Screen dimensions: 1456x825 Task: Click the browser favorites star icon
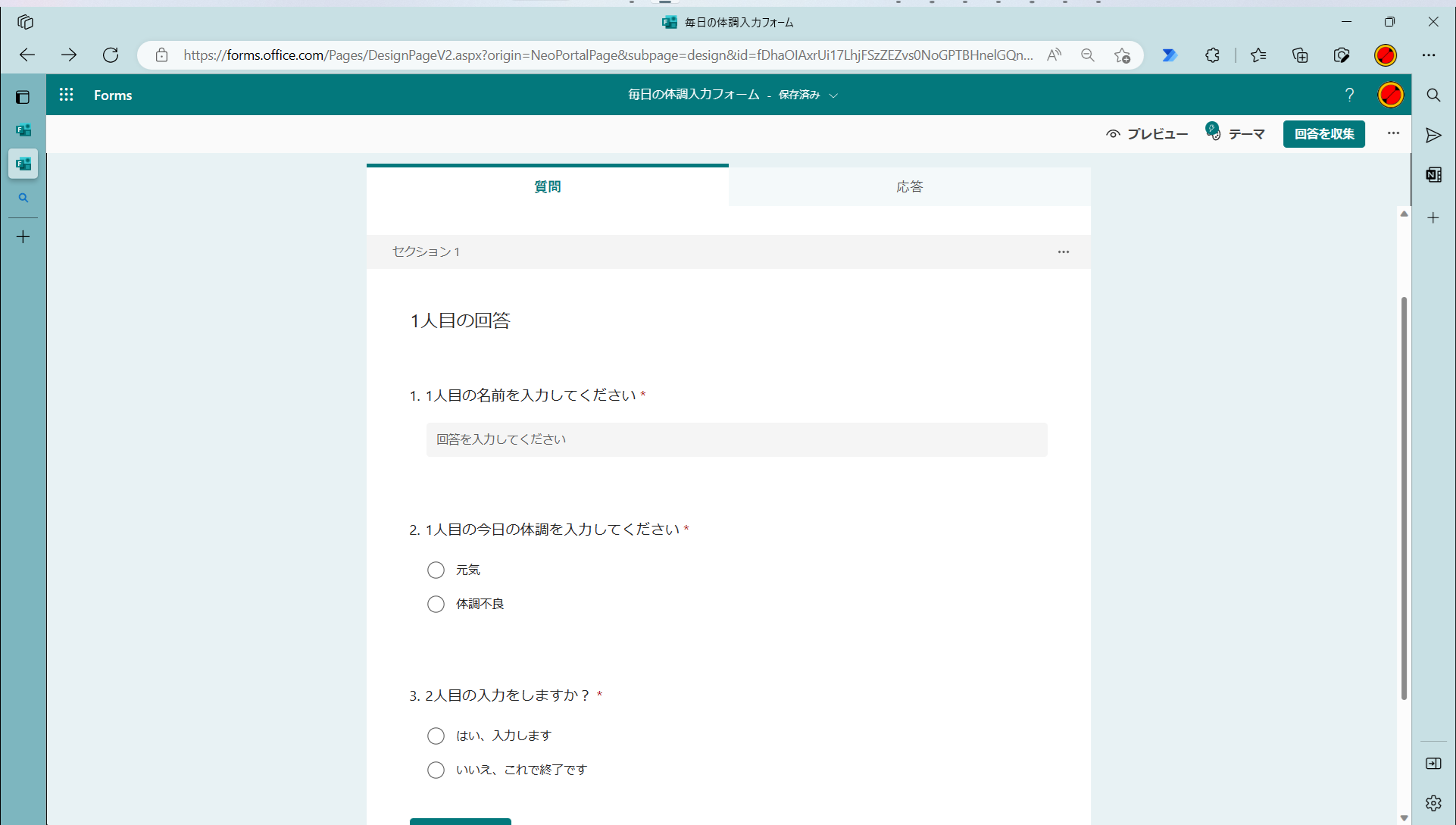1258,55
